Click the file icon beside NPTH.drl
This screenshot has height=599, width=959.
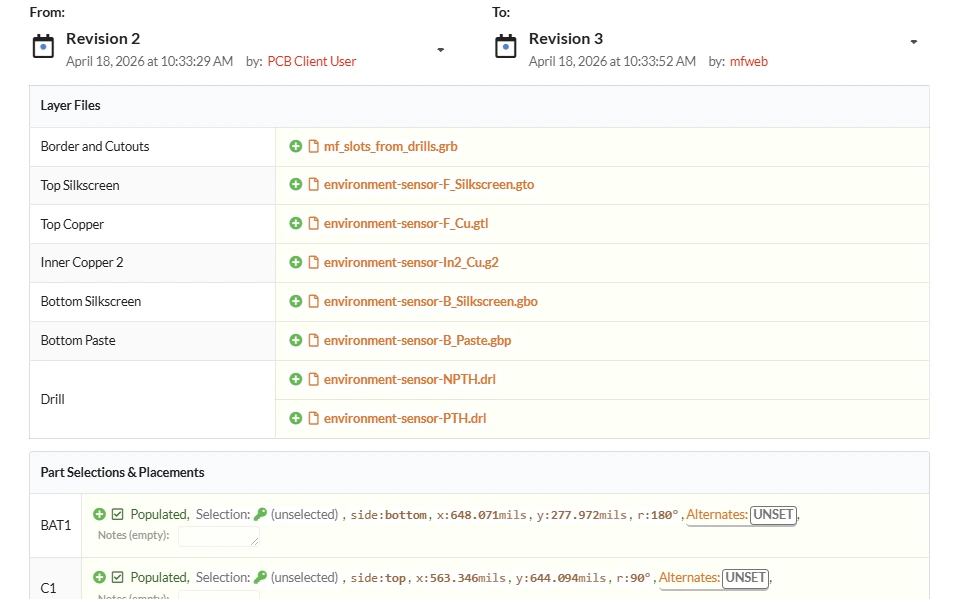click(x=313, y=379)
